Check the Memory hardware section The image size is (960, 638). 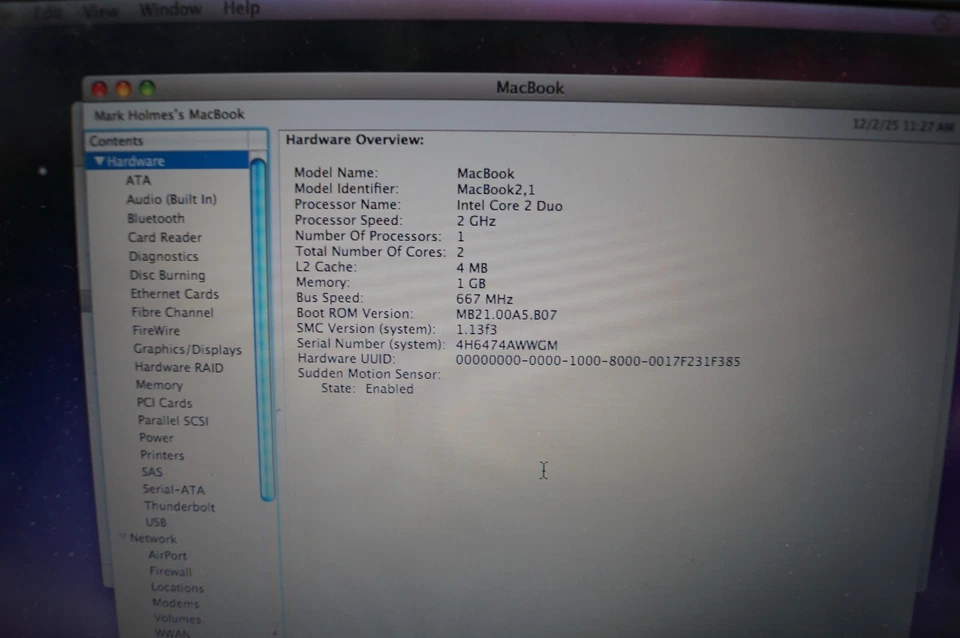pyautogui.click(x=159, y=384)
